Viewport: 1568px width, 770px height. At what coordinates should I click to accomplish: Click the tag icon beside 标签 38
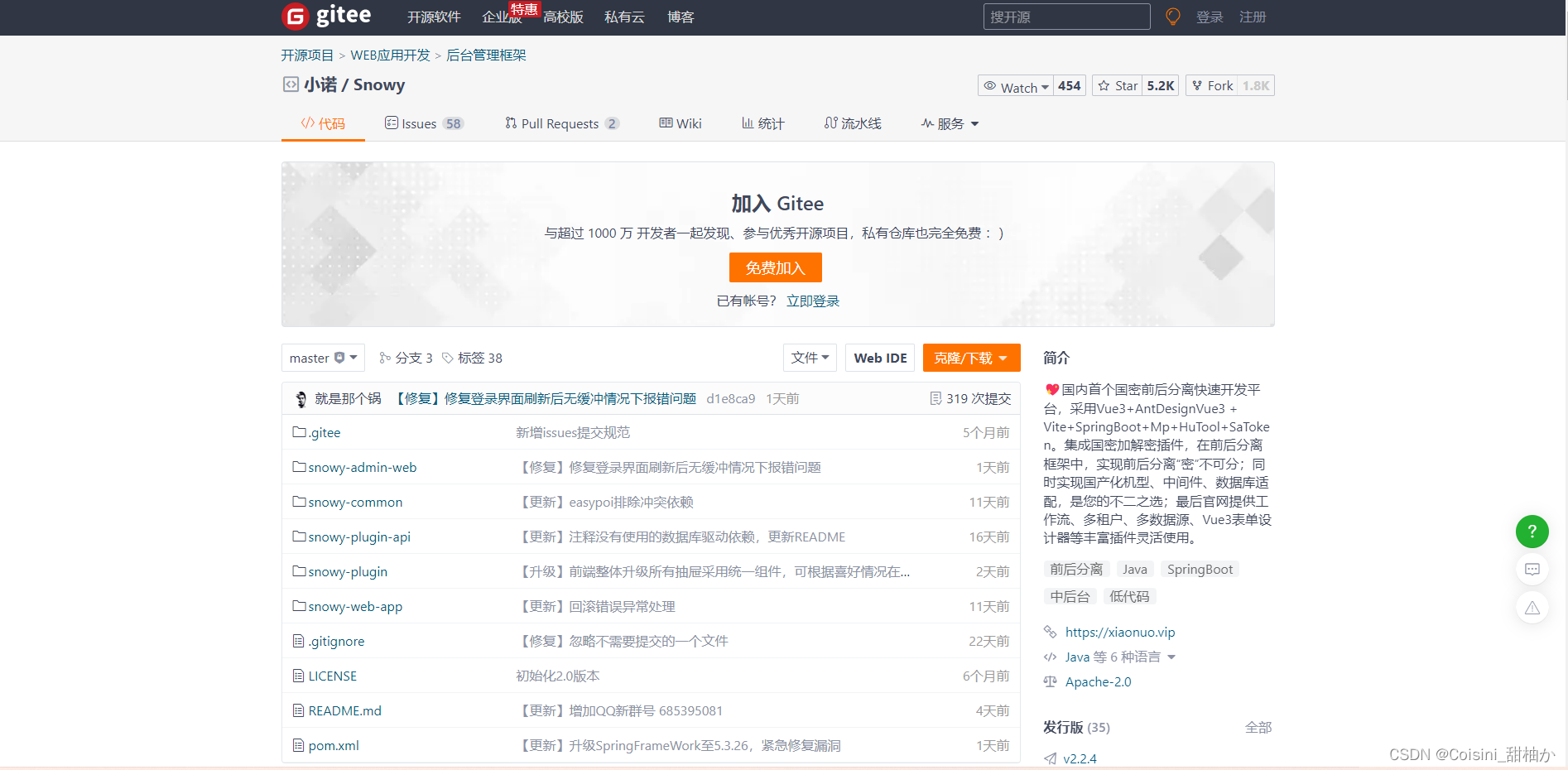coord(448,358)
